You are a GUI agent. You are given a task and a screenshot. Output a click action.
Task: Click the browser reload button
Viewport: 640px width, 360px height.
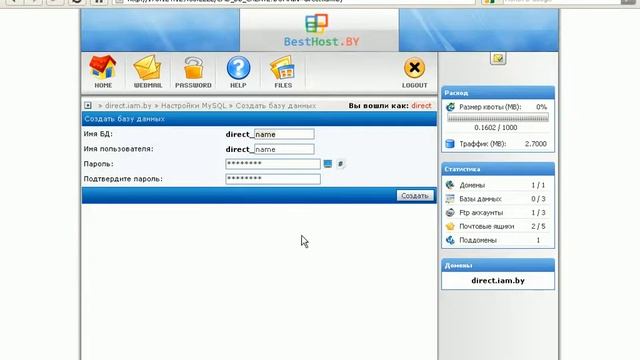click(77, 1)
